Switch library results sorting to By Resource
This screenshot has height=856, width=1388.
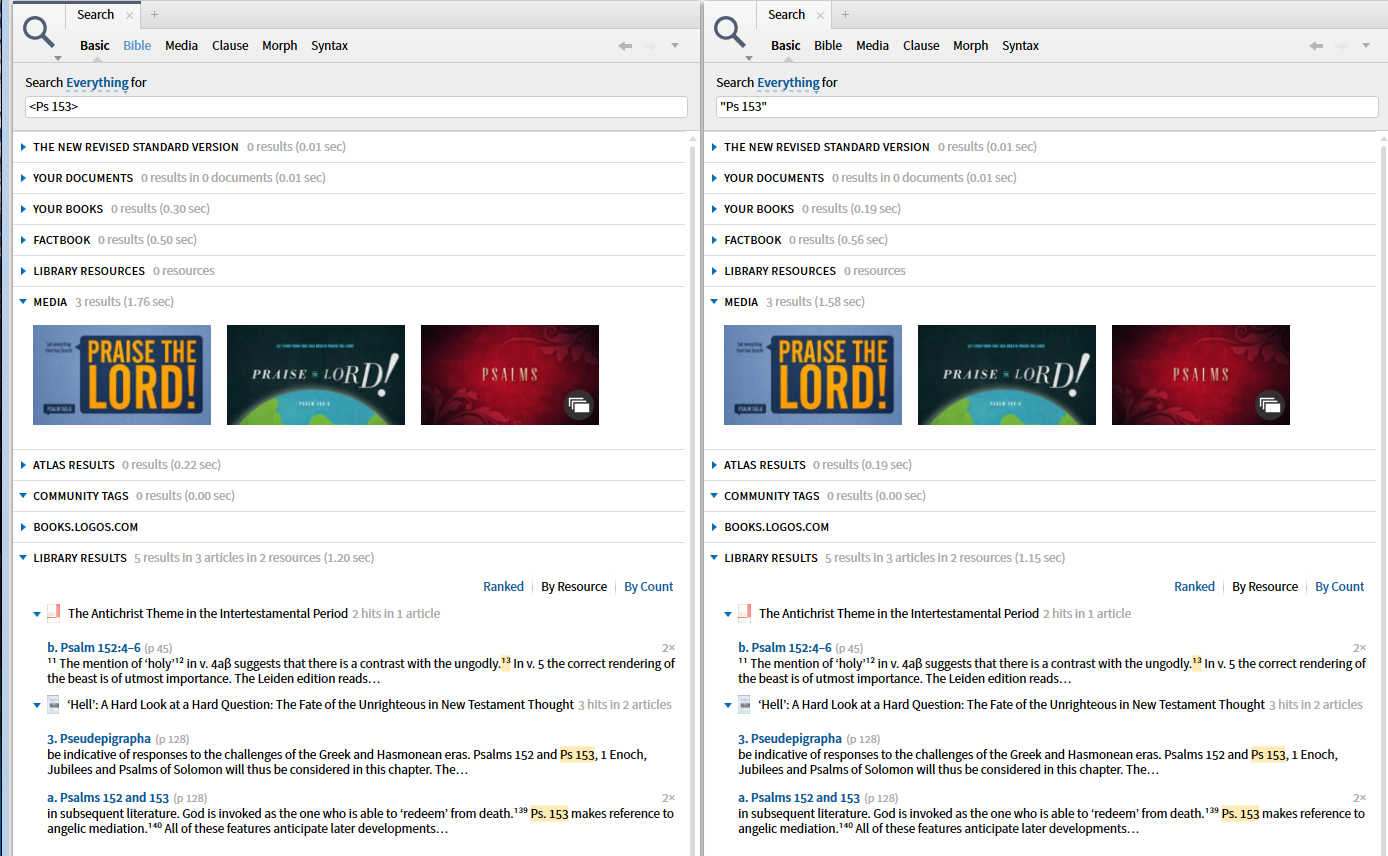(x=573, y=586)
